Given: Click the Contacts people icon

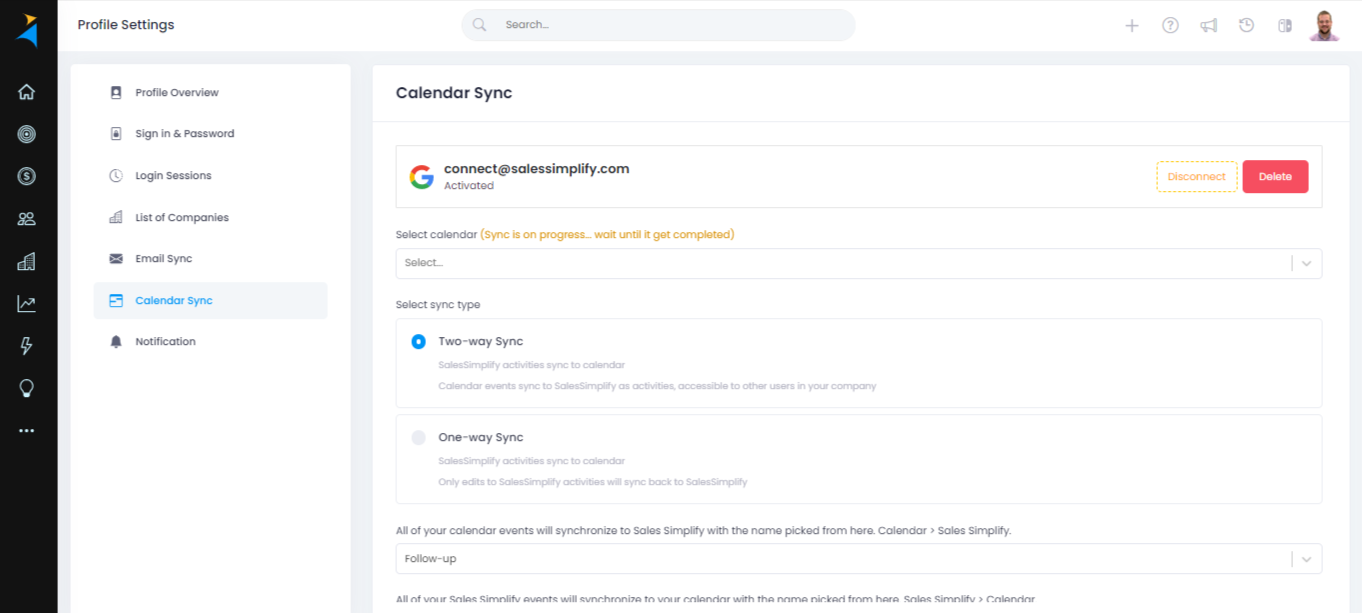Looking at the screenshot, I should [x=26, y=218].
